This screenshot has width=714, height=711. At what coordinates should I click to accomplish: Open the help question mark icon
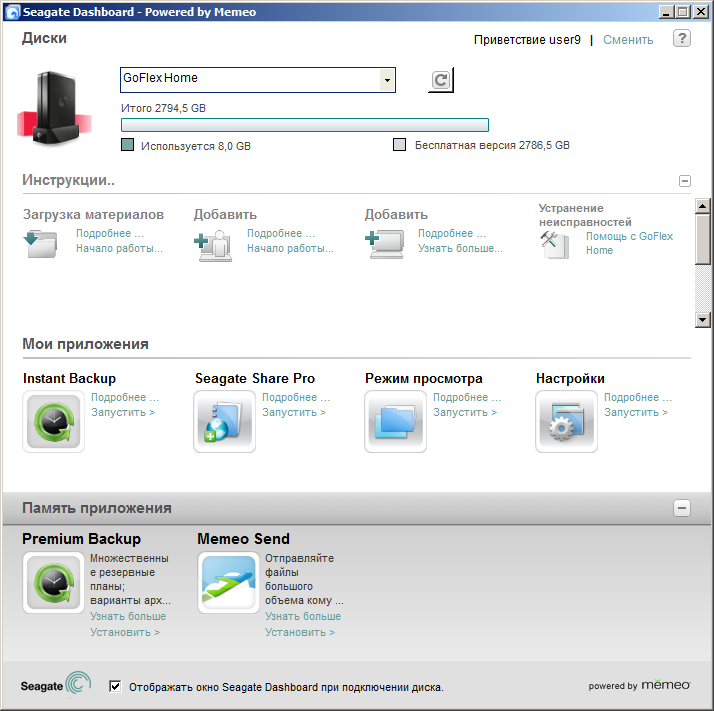682,38
